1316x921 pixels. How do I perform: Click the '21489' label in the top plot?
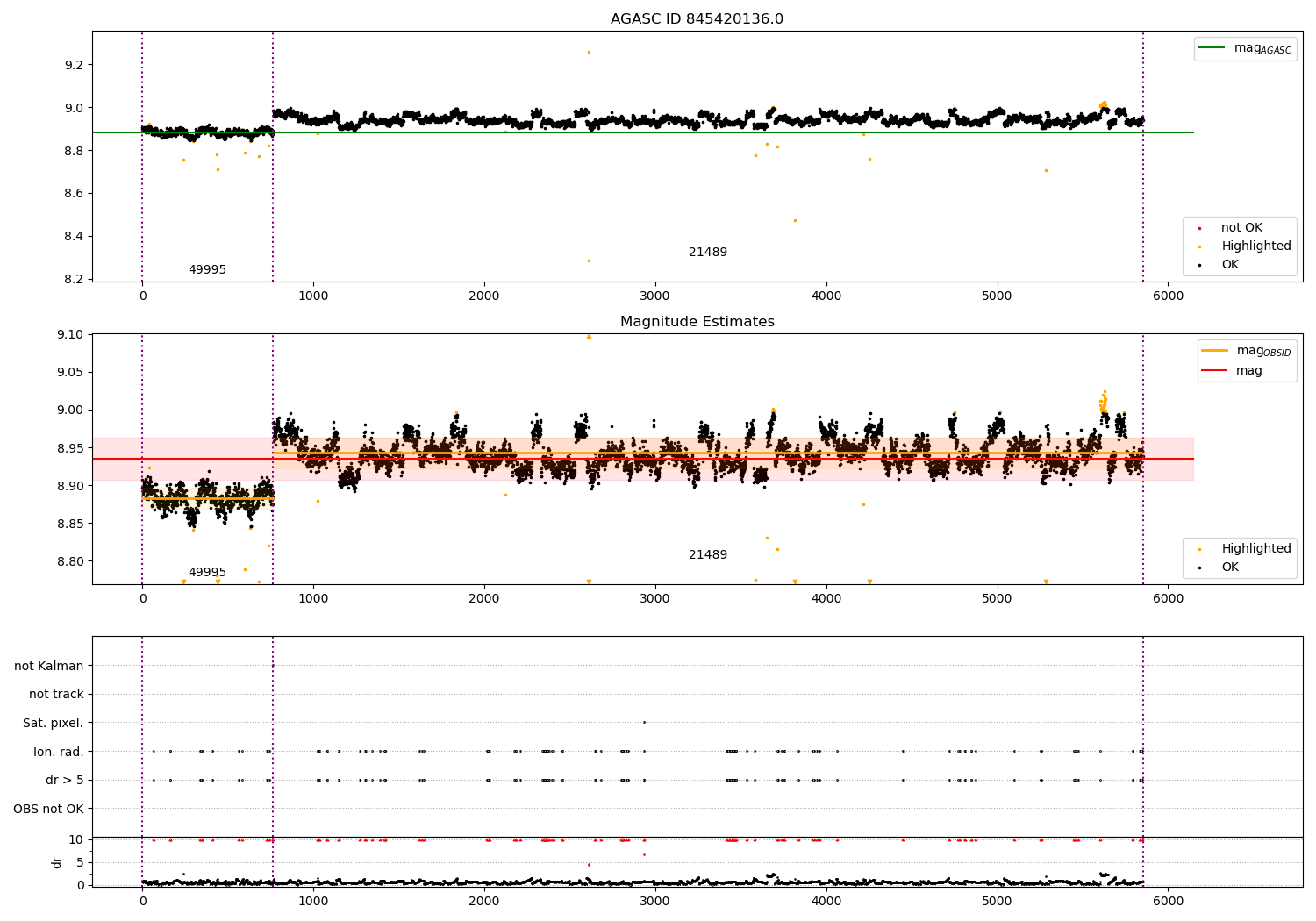[708, 253]
